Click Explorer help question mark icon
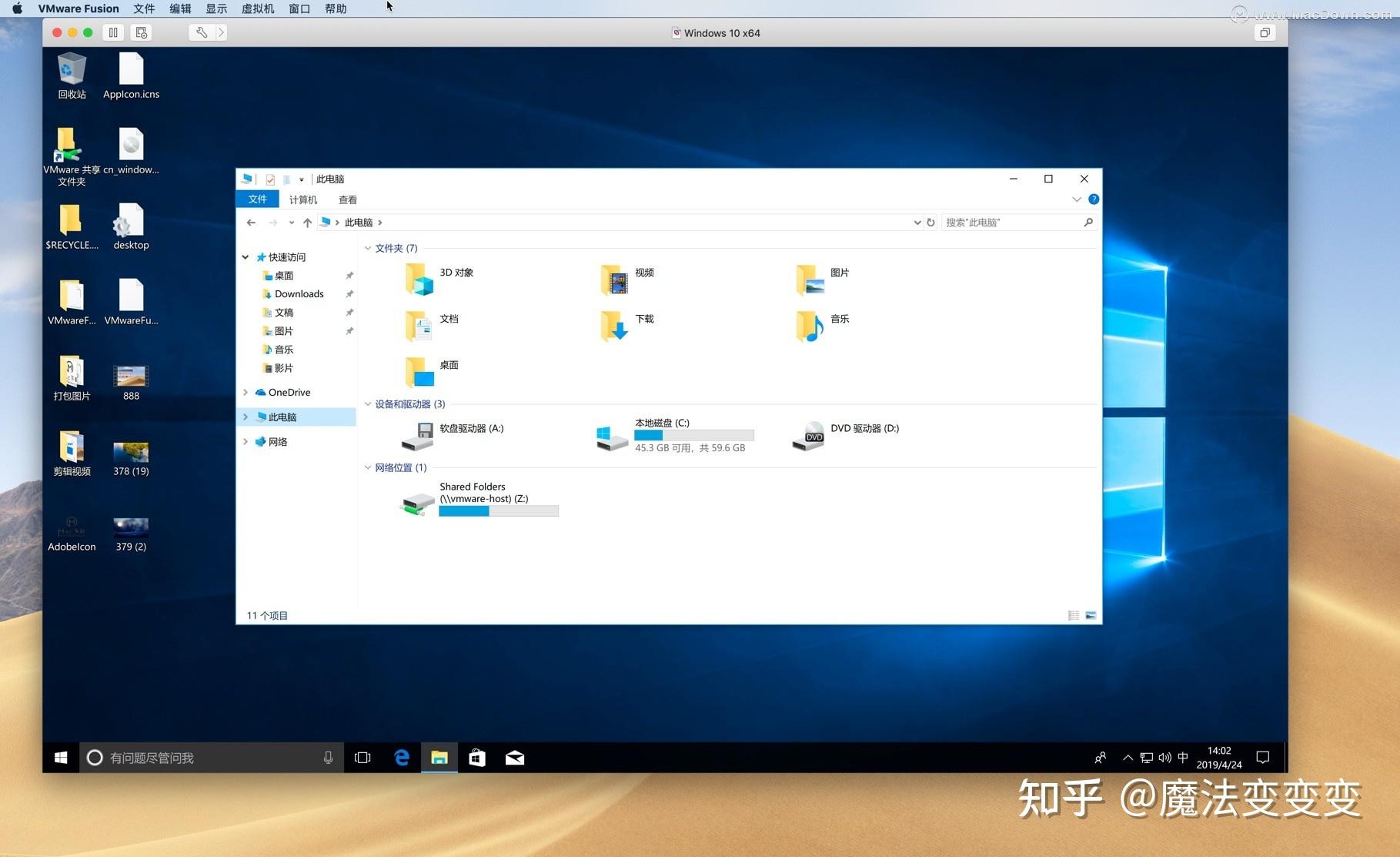The width and height of the screenshot is (1400, 857). 1094,199
